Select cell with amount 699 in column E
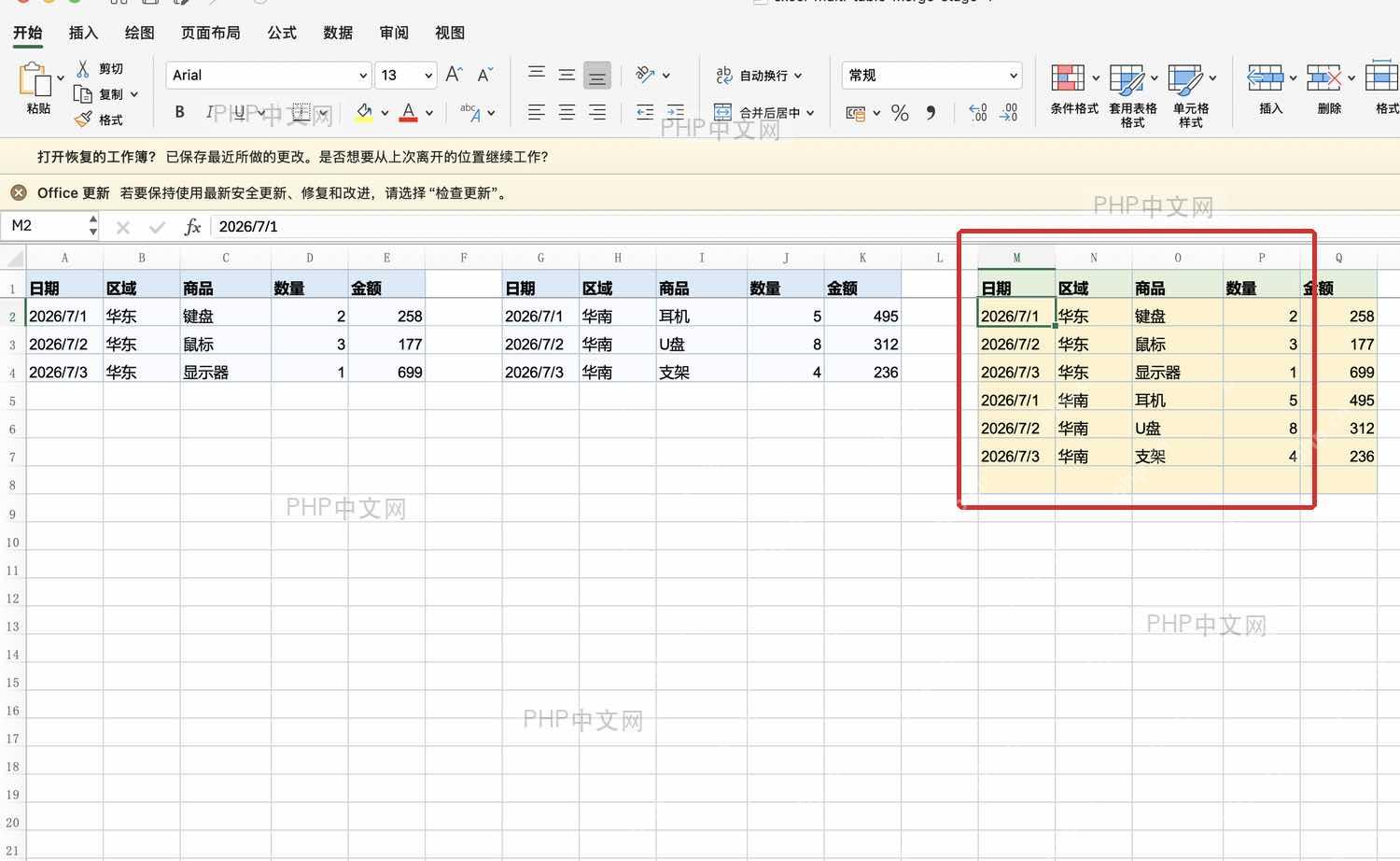This screenshot has width=1400, height=861. click(386, 373)
